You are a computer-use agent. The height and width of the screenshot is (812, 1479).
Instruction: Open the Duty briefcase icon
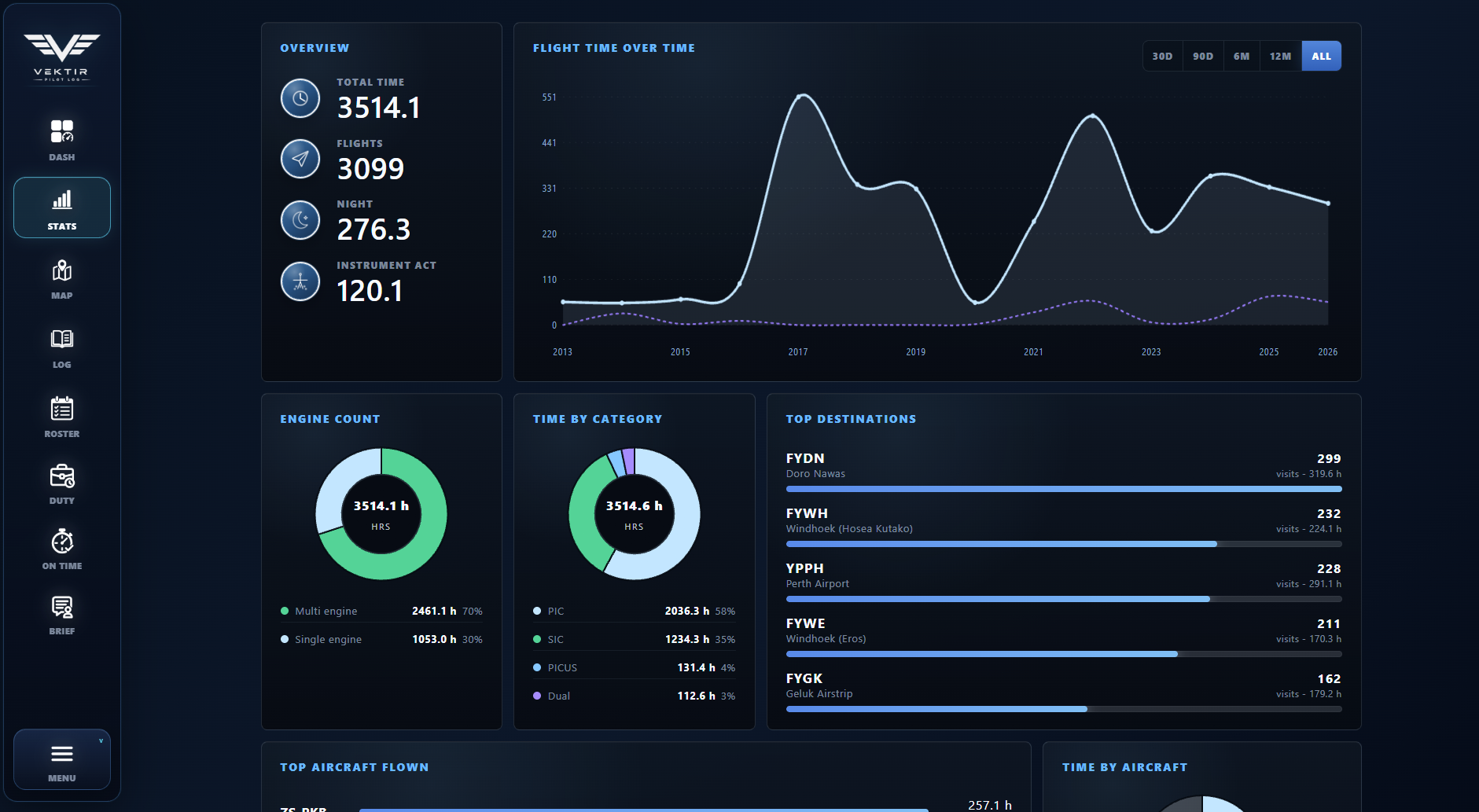62,476
